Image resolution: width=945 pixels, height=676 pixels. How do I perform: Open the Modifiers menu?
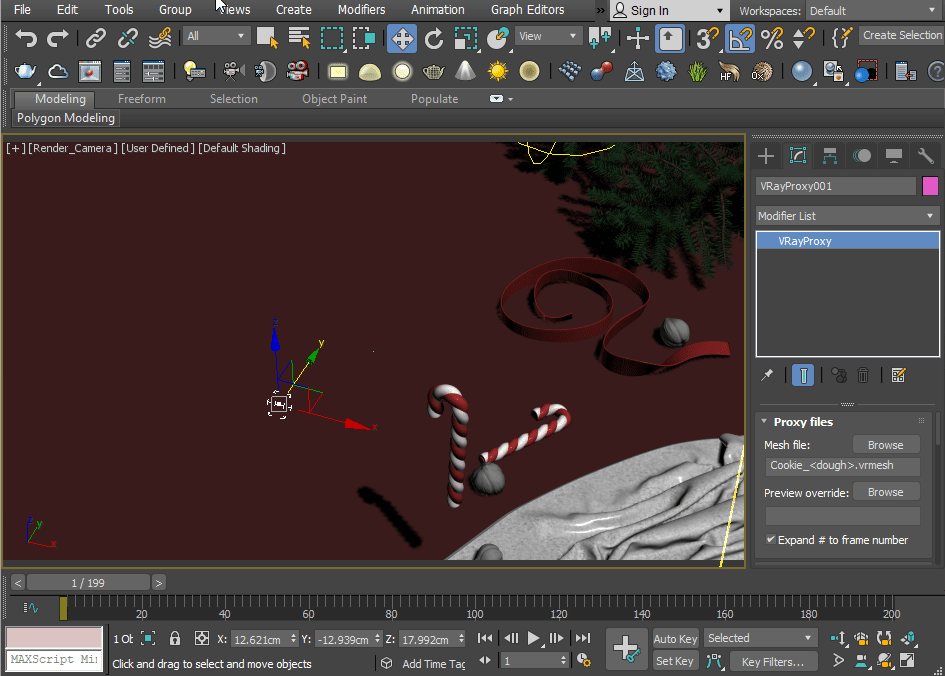click(361, 10)
